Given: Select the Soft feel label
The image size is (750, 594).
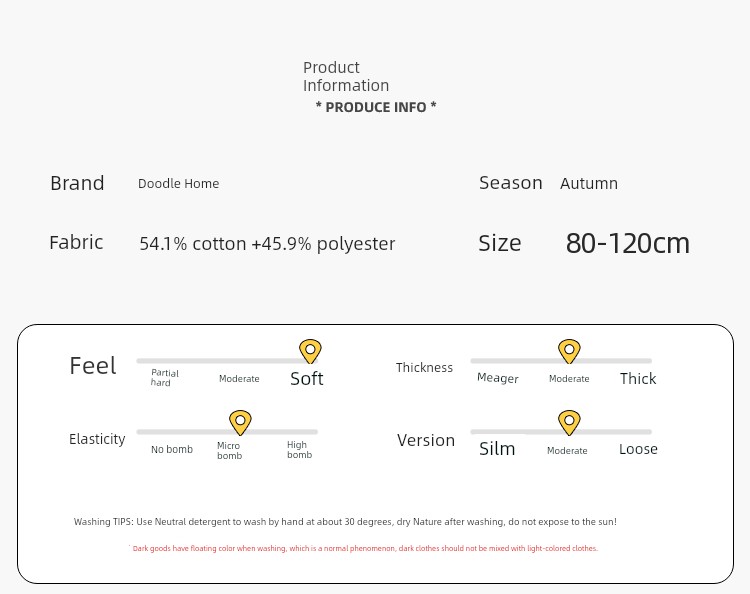Looking at the screenshot, I should (x=307, y=379).
